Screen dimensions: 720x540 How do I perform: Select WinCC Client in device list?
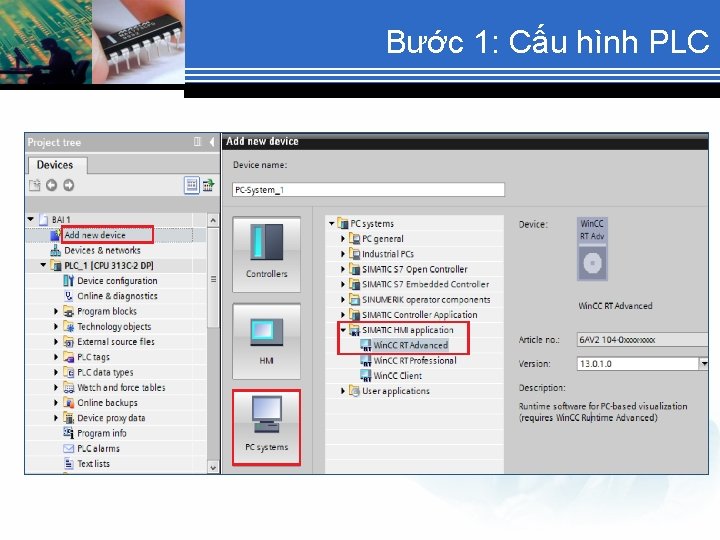click(x=398, y=376)
